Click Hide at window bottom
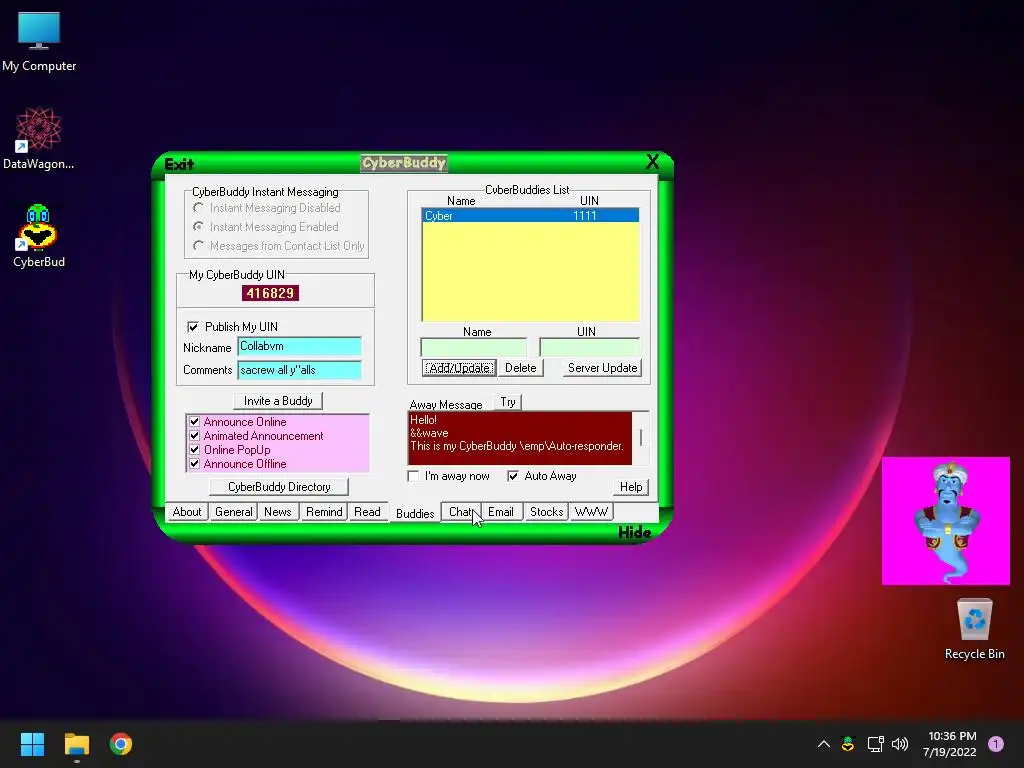The image size is (1024, 768). (634, 532)
